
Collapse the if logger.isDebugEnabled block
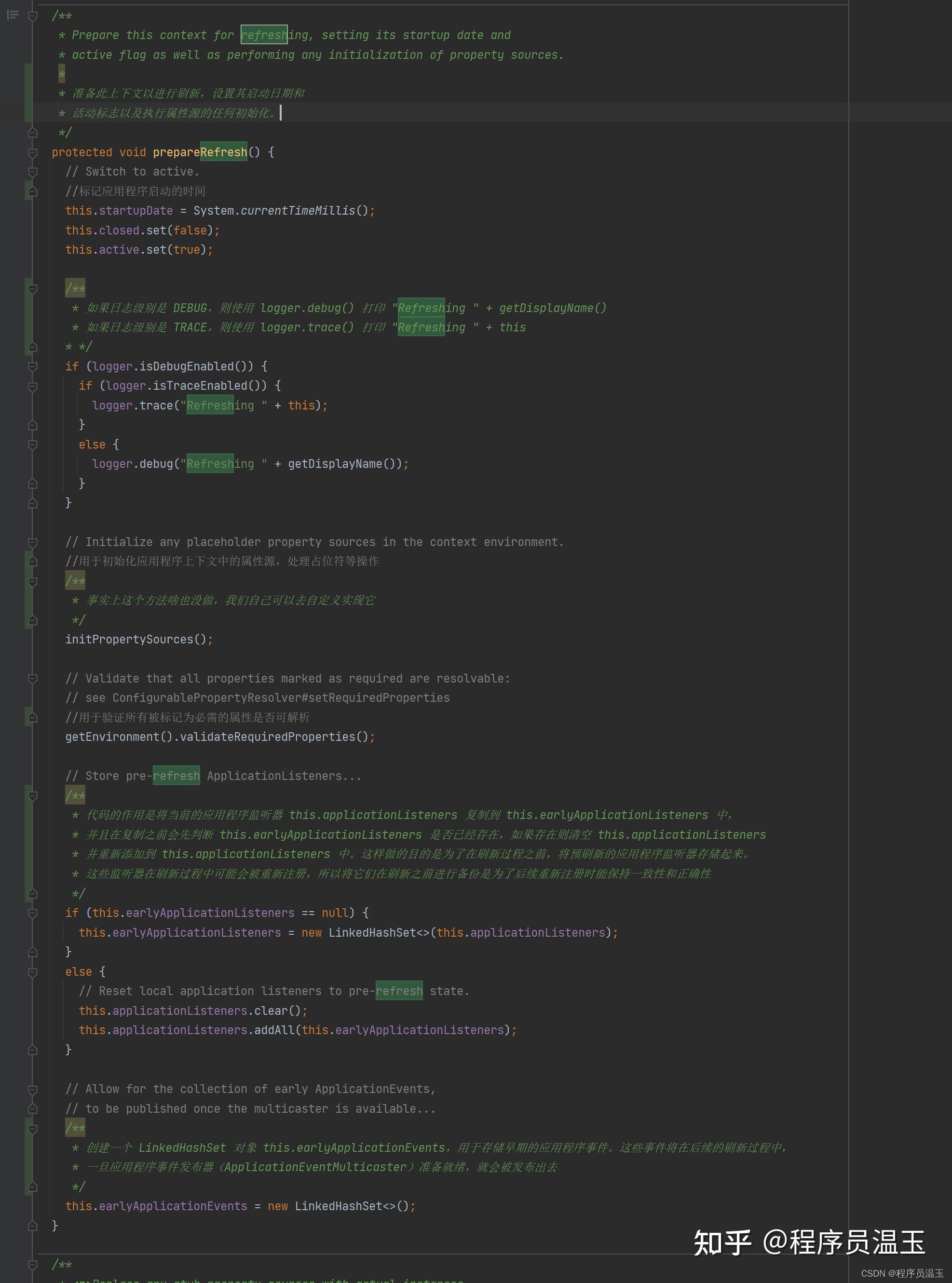pyautogui.click(x=33, y=367)
